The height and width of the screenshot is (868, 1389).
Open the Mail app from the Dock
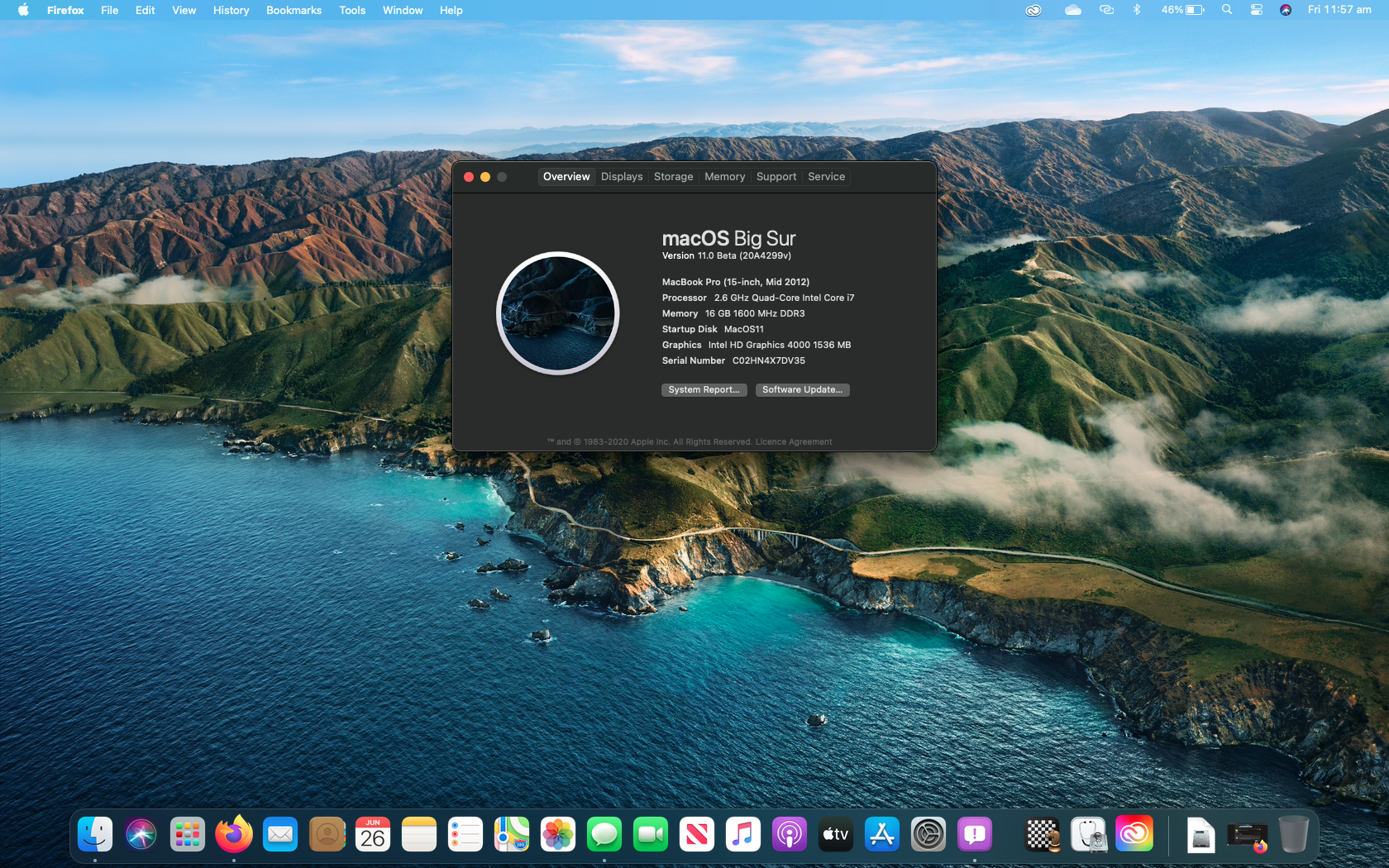pyautogui.click(x=280, y=835)
